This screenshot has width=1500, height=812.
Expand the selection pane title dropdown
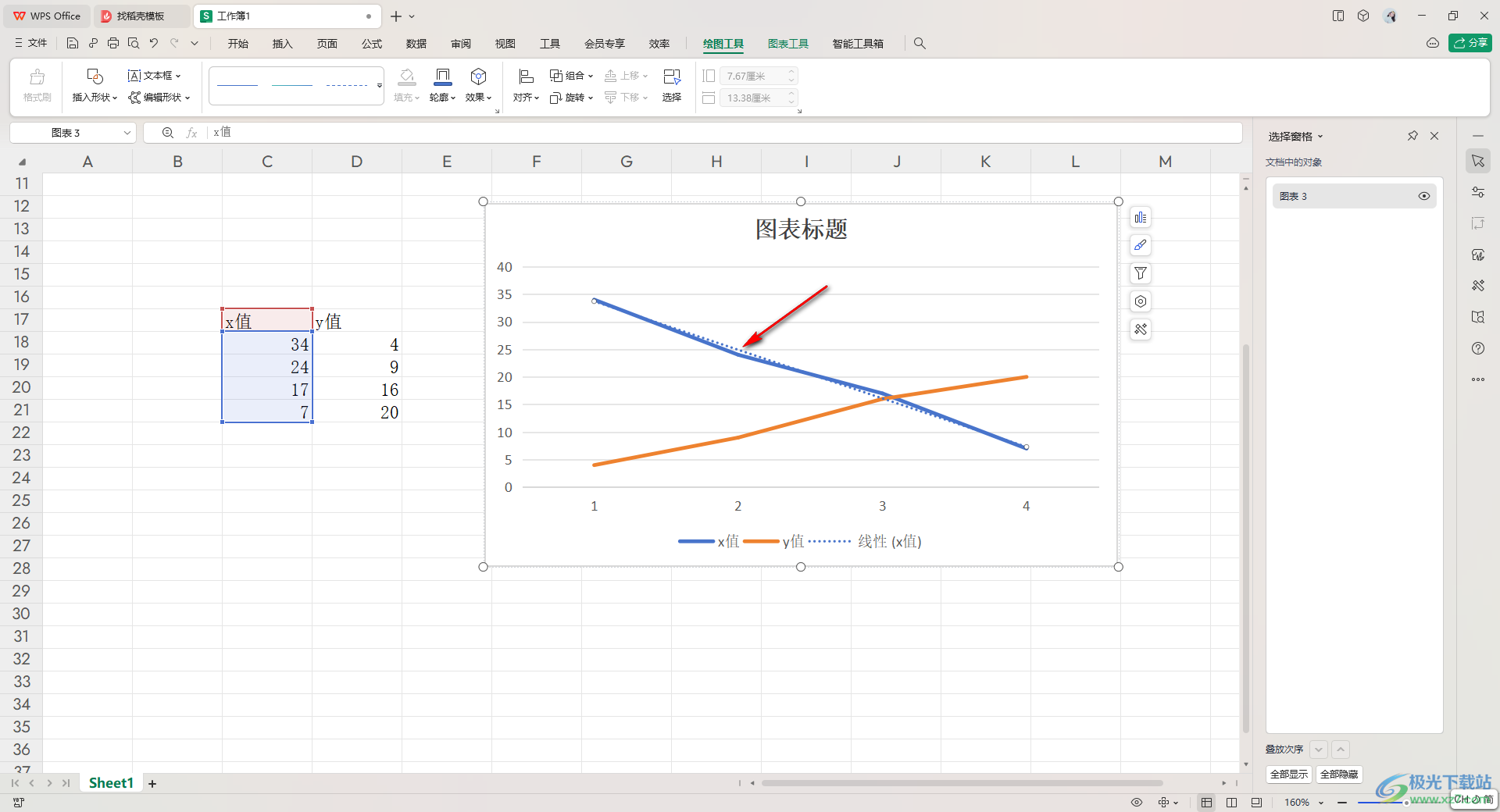[1320, 137]
